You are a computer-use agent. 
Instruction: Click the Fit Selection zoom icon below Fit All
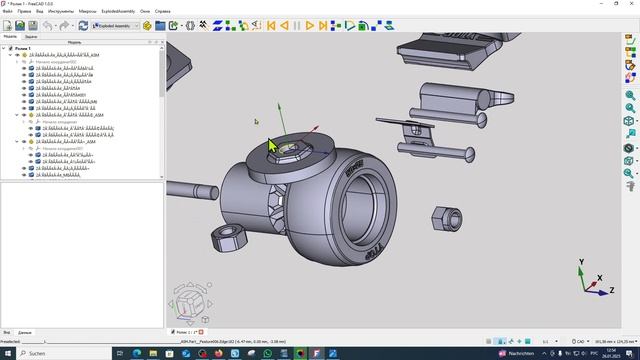(630, 108)
